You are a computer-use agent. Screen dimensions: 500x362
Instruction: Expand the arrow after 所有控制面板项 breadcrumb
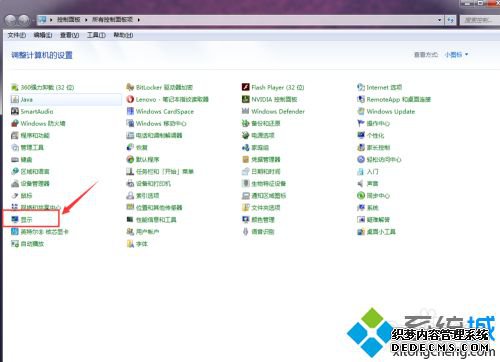[139, 20]
